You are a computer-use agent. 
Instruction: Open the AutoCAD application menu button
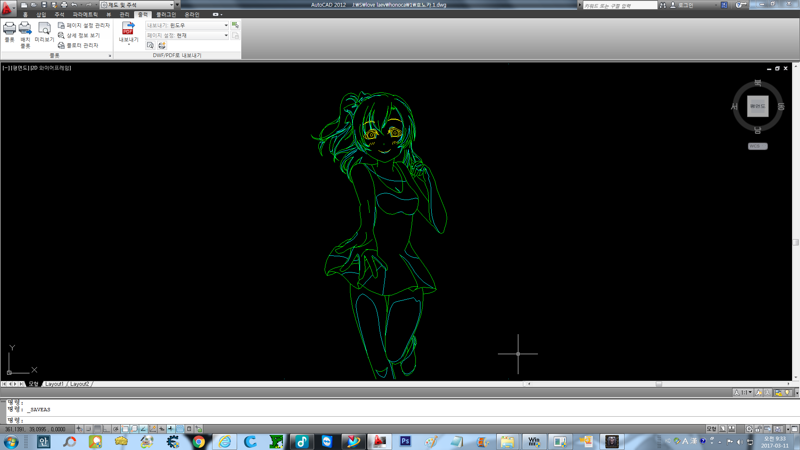pyautogui.click(x=7, y=8)
